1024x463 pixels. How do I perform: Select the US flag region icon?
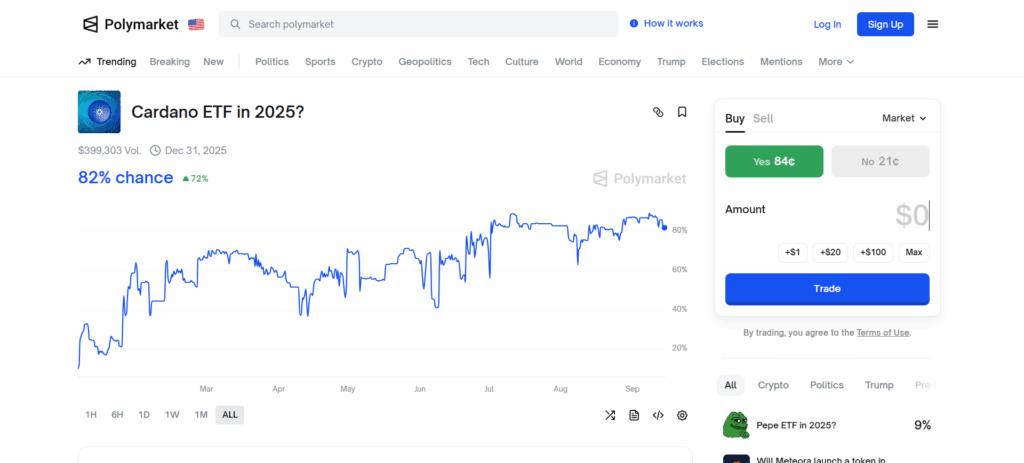pos(196,25)
